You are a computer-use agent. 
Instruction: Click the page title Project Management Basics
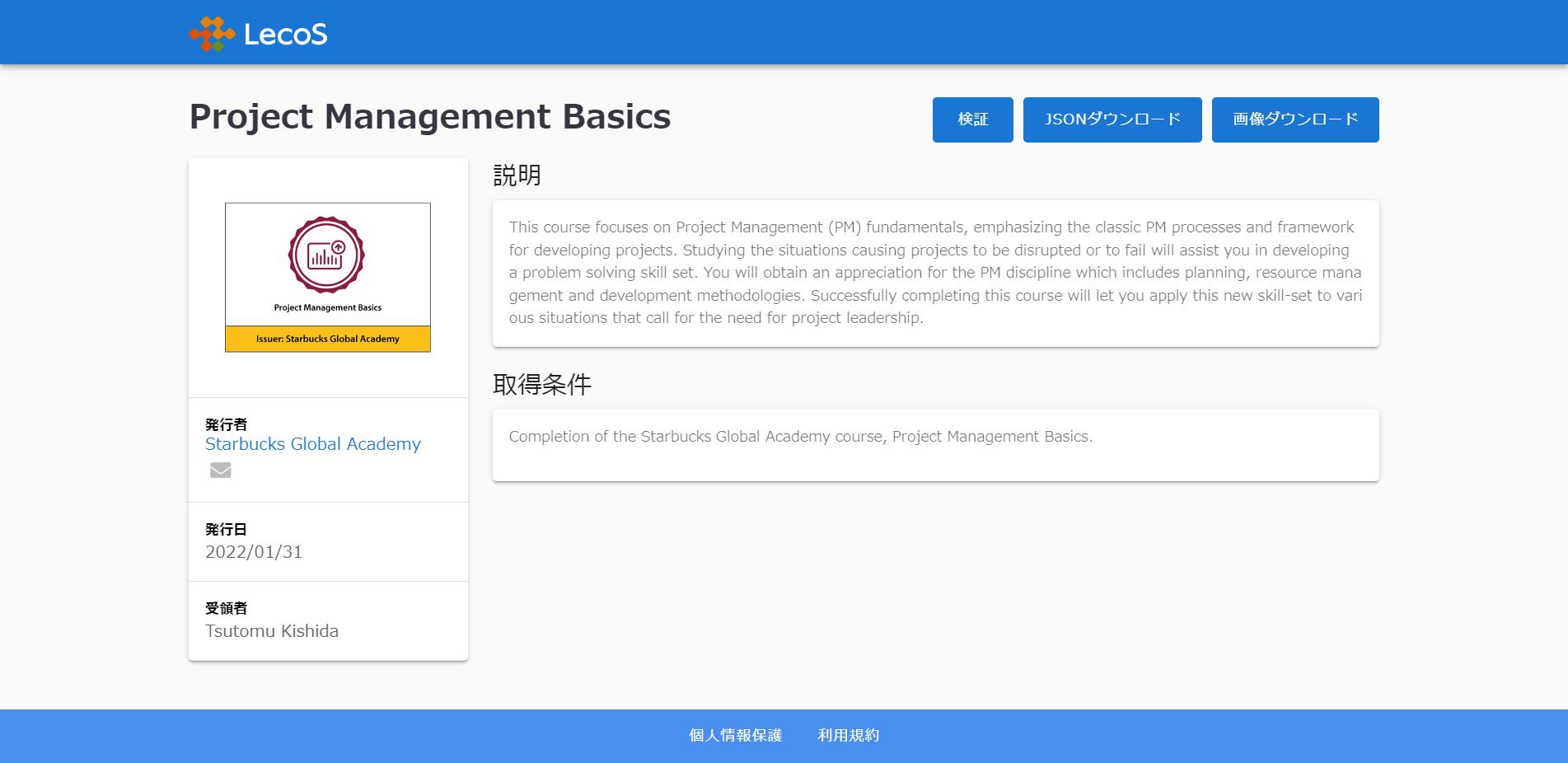(x=430, y=117)
